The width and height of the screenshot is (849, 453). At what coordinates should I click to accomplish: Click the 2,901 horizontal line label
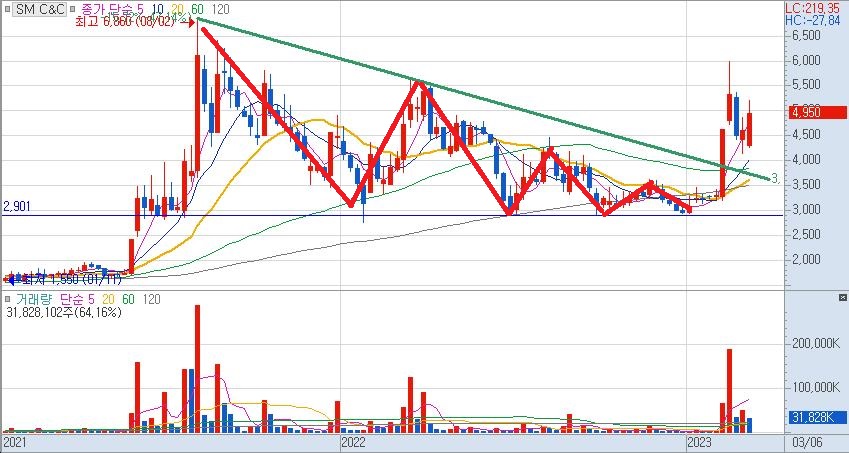pyautogui.click(x=17, y=206)
